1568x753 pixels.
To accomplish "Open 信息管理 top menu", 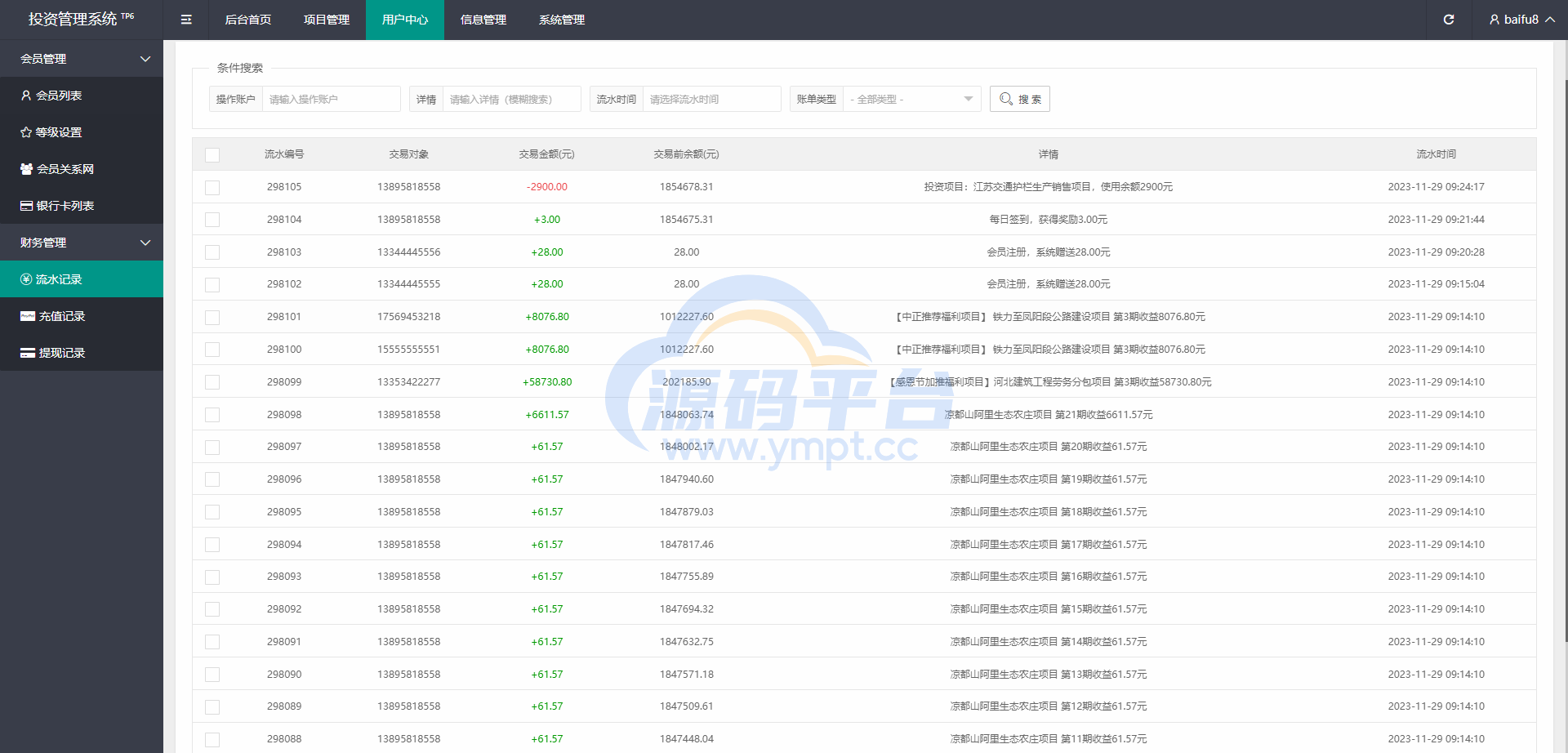I will (x=483, y=20).
